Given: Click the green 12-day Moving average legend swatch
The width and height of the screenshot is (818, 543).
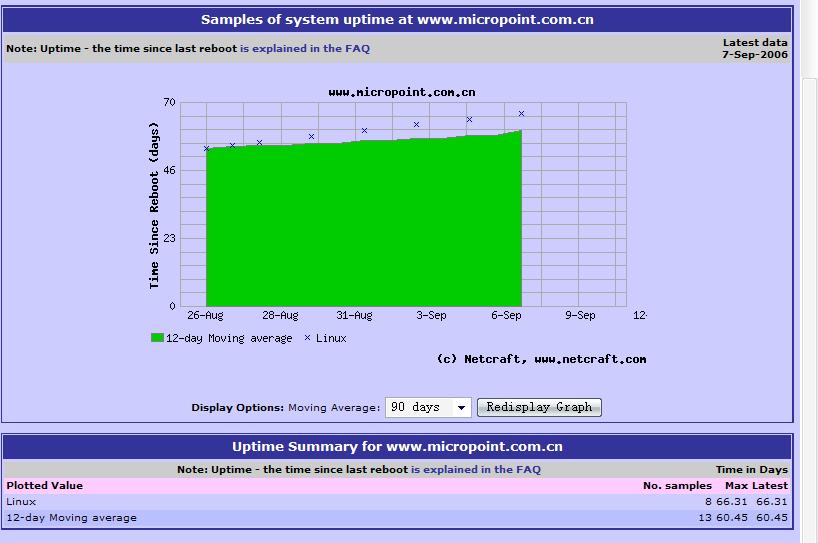Looking at the screenshot, I should tap(157, 338).
